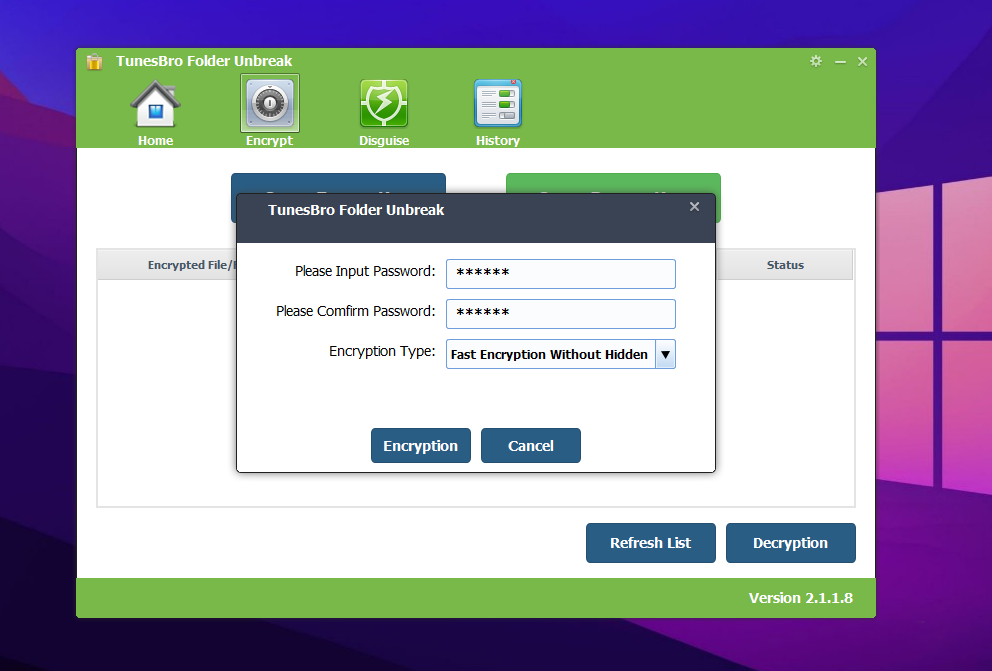The image size is (992, 671).
Task: Close the TunesBro Folder Unbreak dialog
Action: [694, 206]
